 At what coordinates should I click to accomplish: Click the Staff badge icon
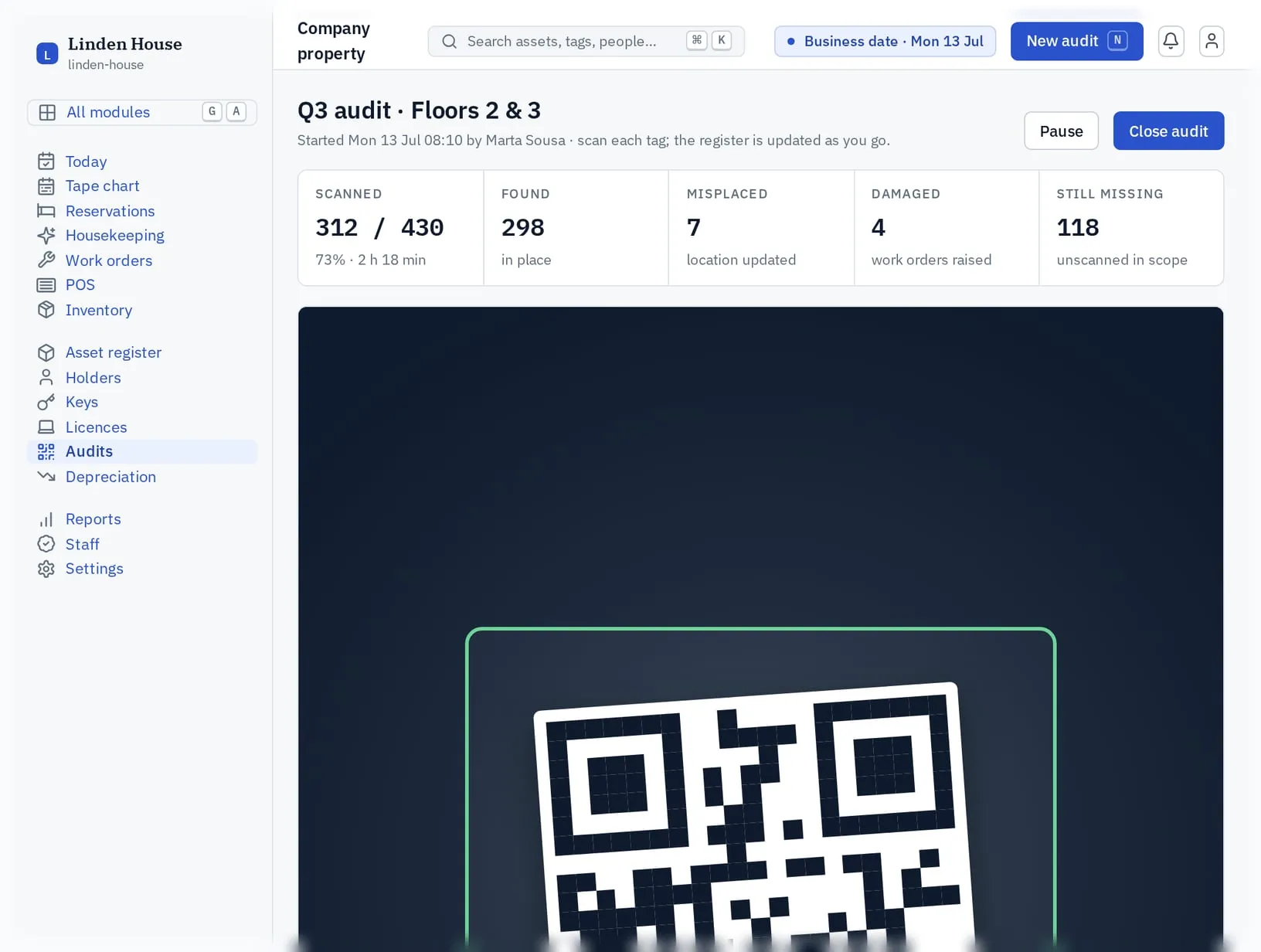(x=46, y=544)
